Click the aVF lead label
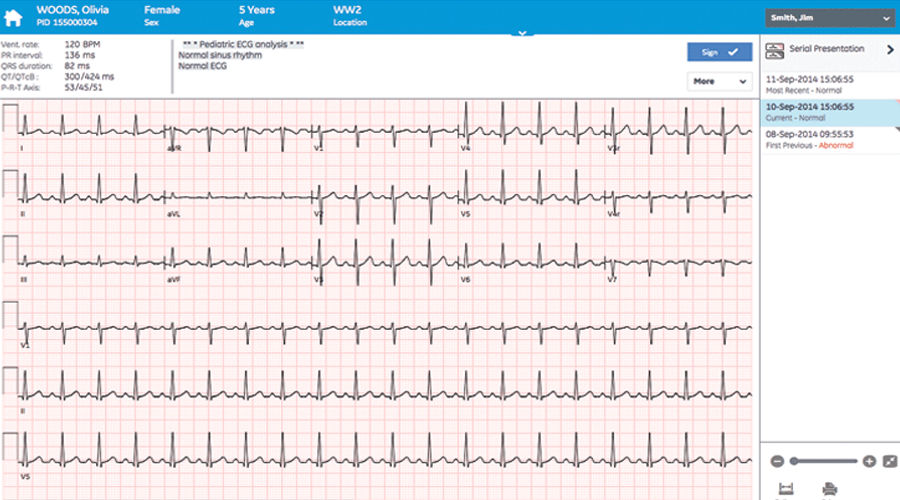This screenshot has height=500, width=900. tap(173, 279)
